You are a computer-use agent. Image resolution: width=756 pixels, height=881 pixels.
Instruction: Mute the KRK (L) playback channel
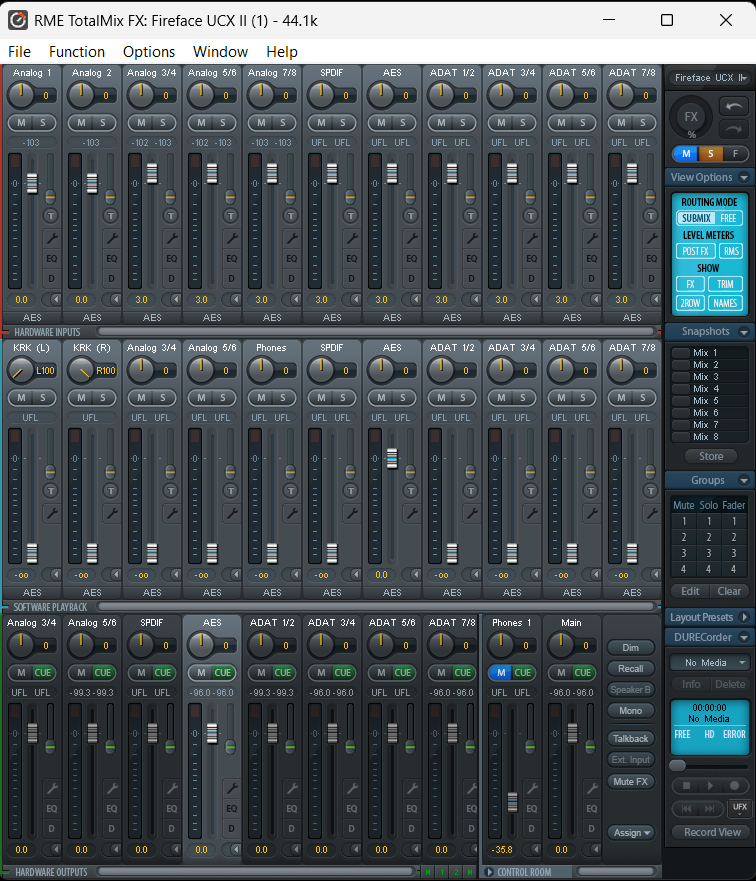21,398
